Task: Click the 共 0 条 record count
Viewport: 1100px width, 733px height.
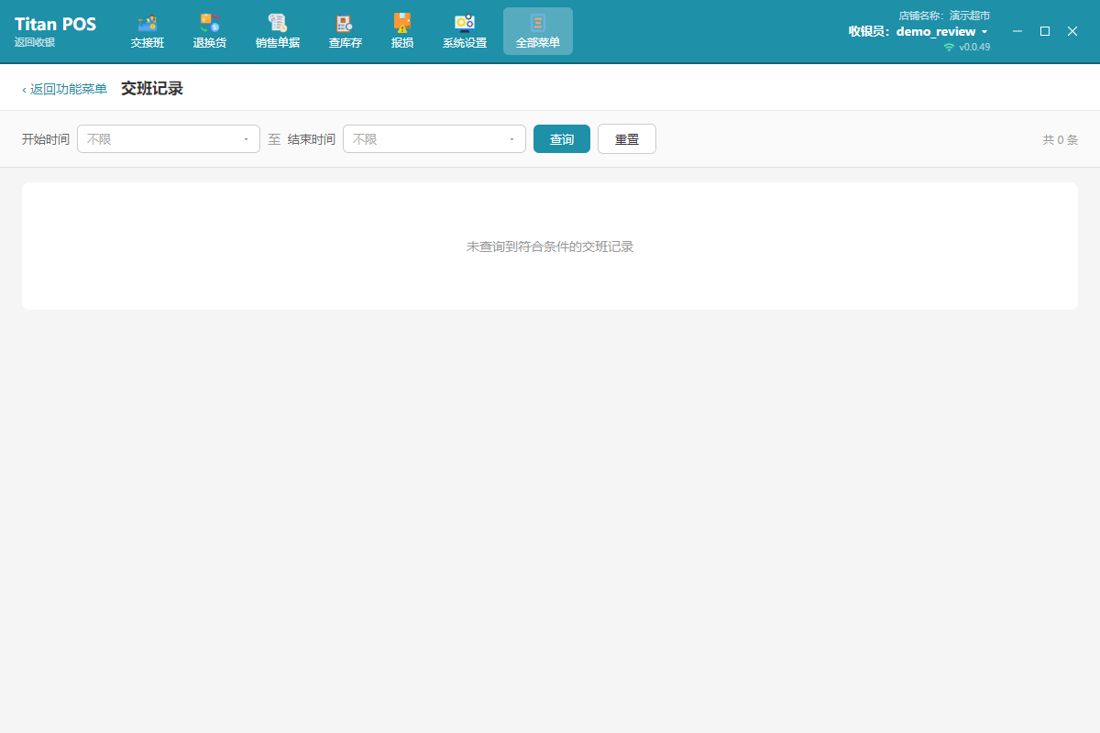Action: (1060, 140)
